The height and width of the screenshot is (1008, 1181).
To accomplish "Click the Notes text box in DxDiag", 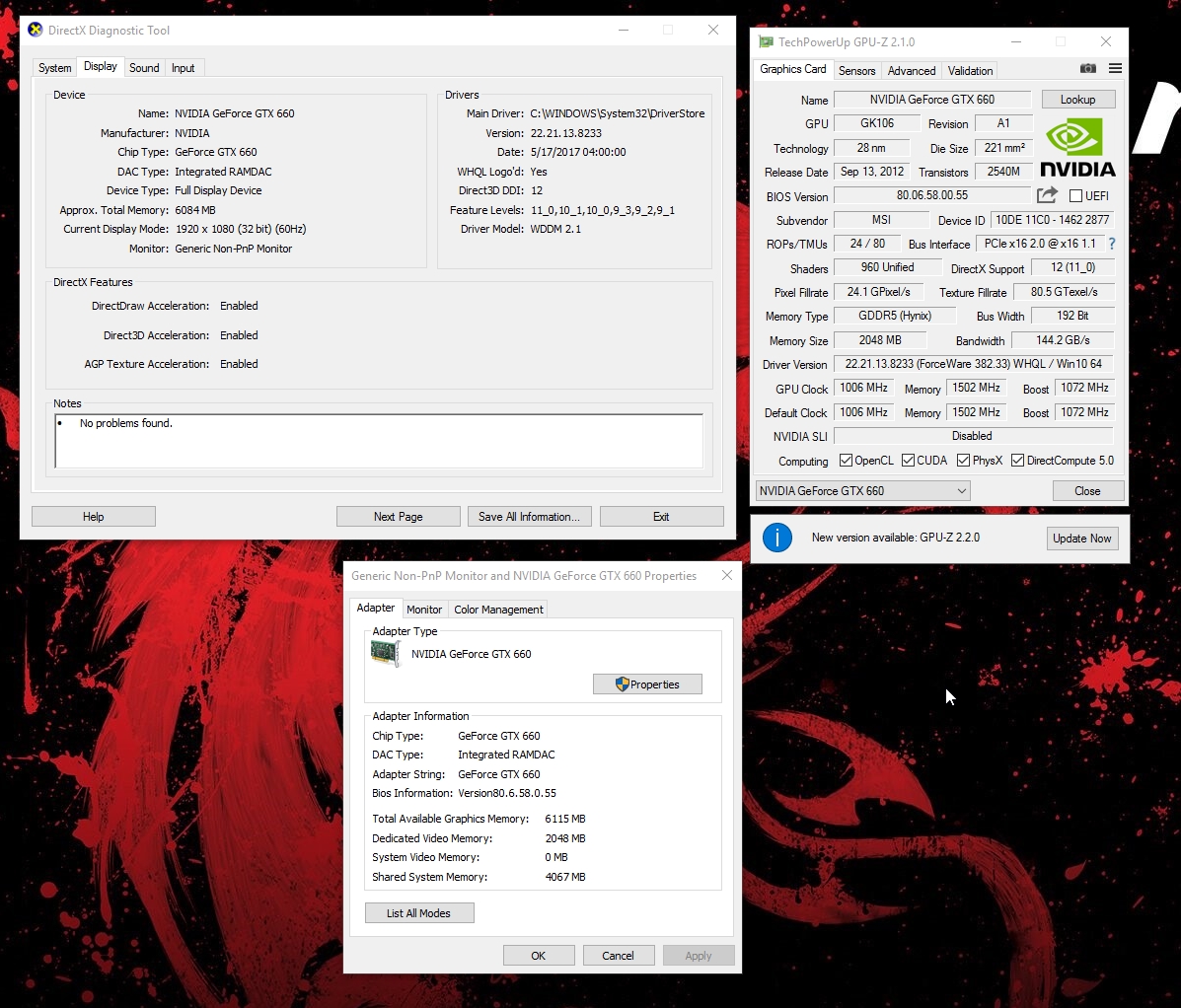I will point(379,441).
